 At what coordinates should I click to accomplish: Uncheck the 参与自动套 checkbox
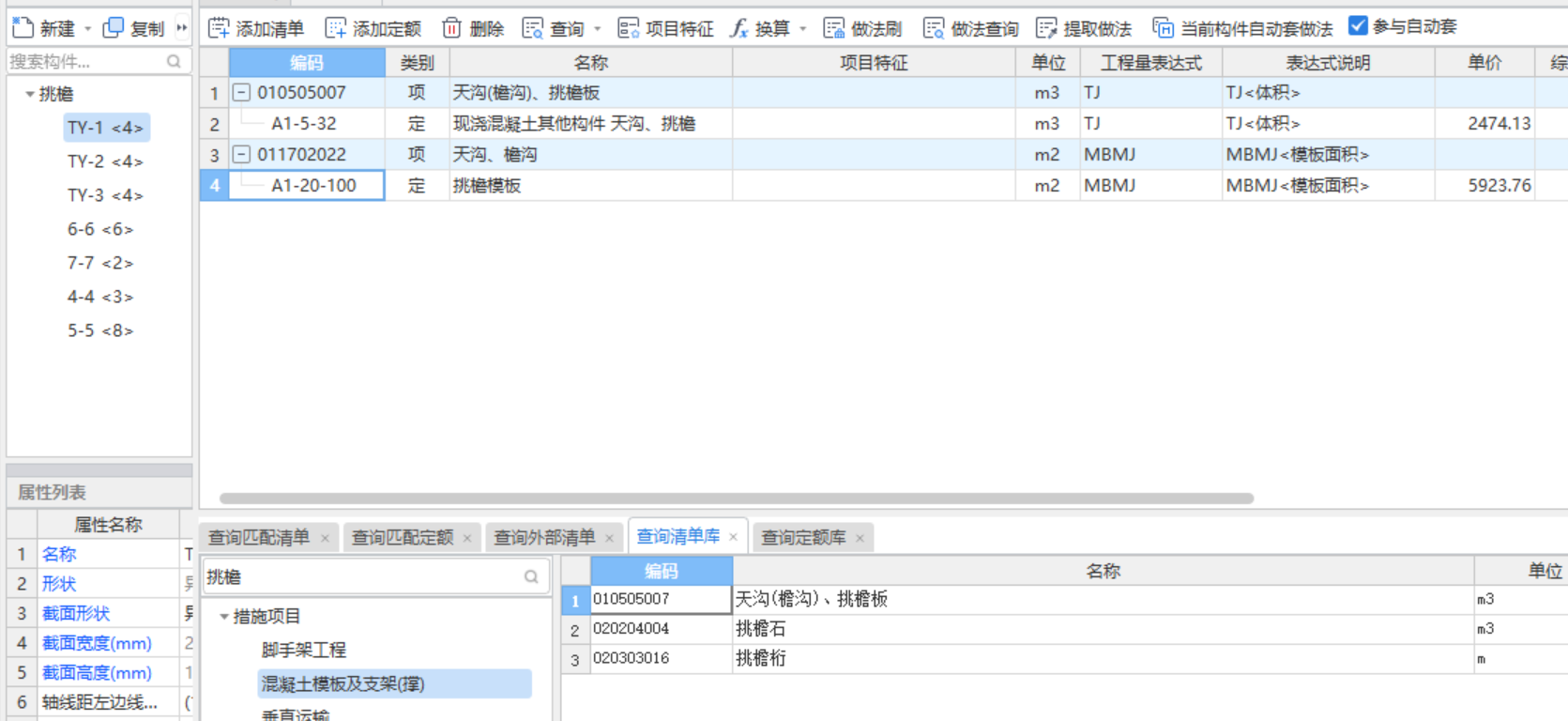coord(1358,26)
